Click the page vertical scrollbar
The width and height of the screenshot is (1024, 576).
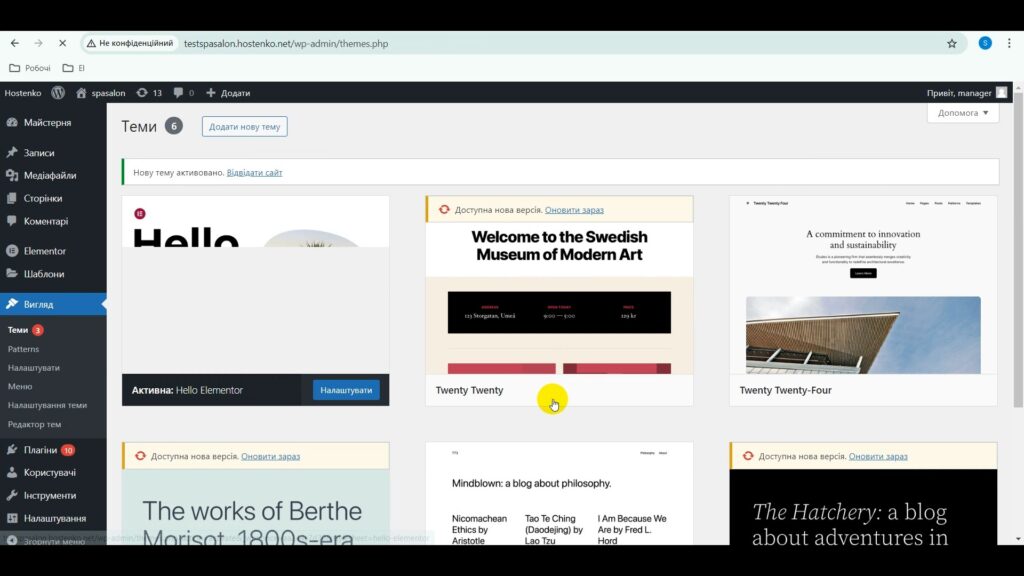[1018, 248]
